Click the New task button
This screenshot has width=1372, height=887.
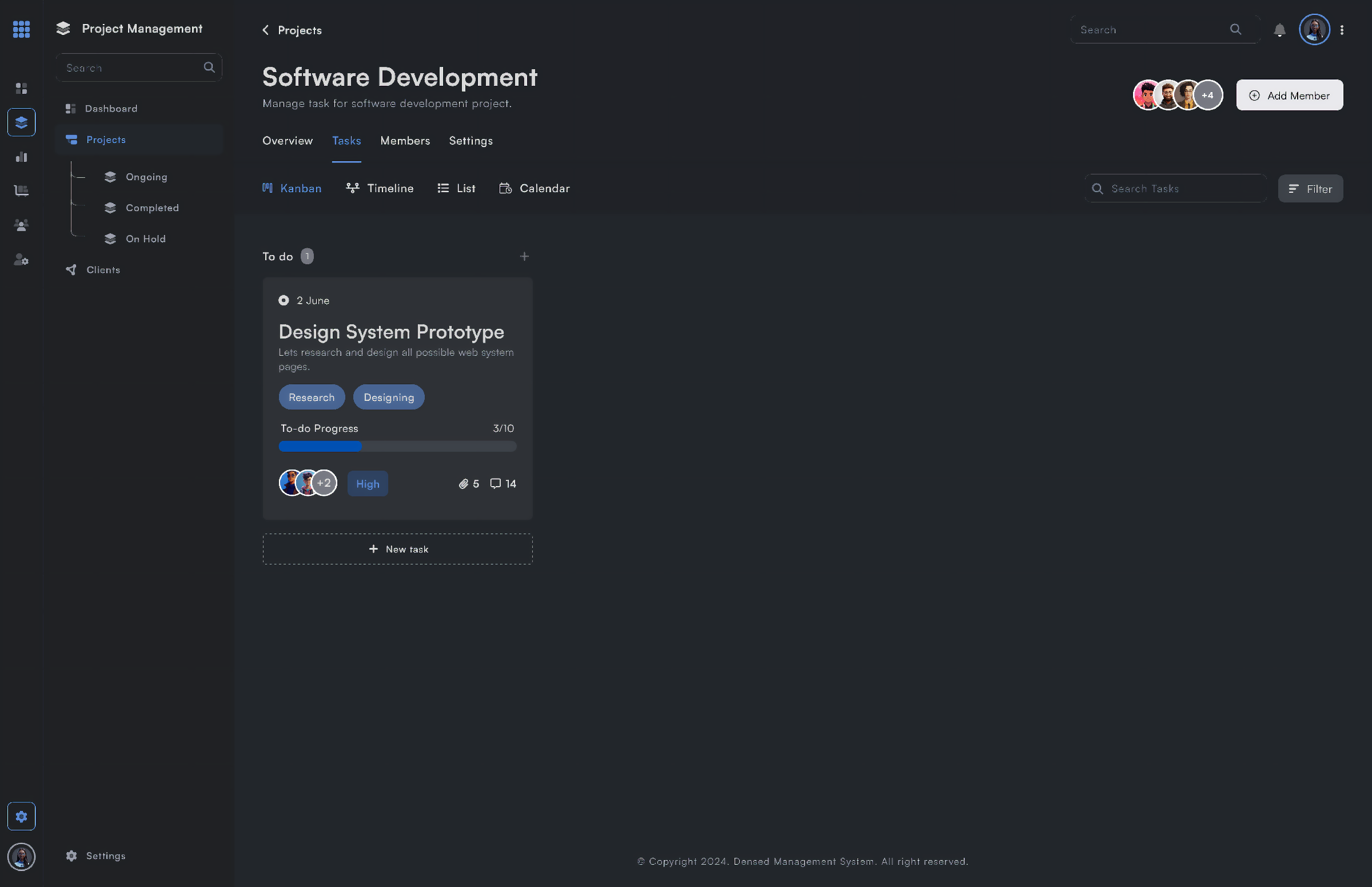pos(397,549)
